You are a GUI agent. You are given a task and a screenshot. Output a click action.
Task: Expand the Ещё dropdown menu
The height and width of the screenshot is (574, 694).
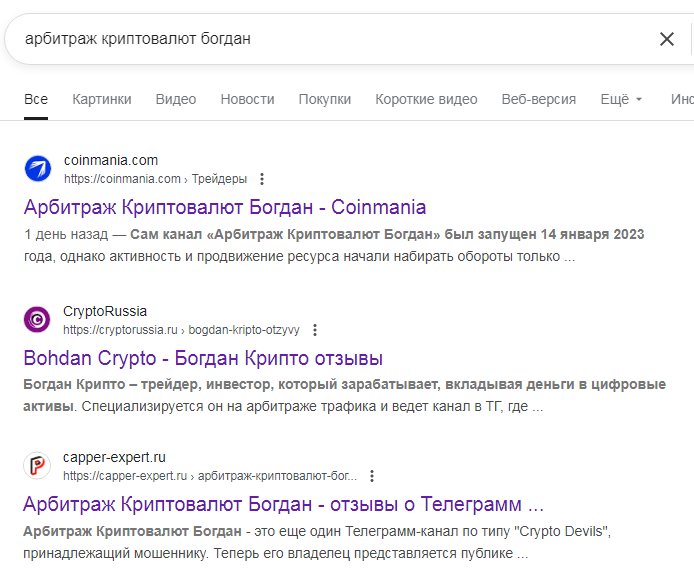point(621,99)
